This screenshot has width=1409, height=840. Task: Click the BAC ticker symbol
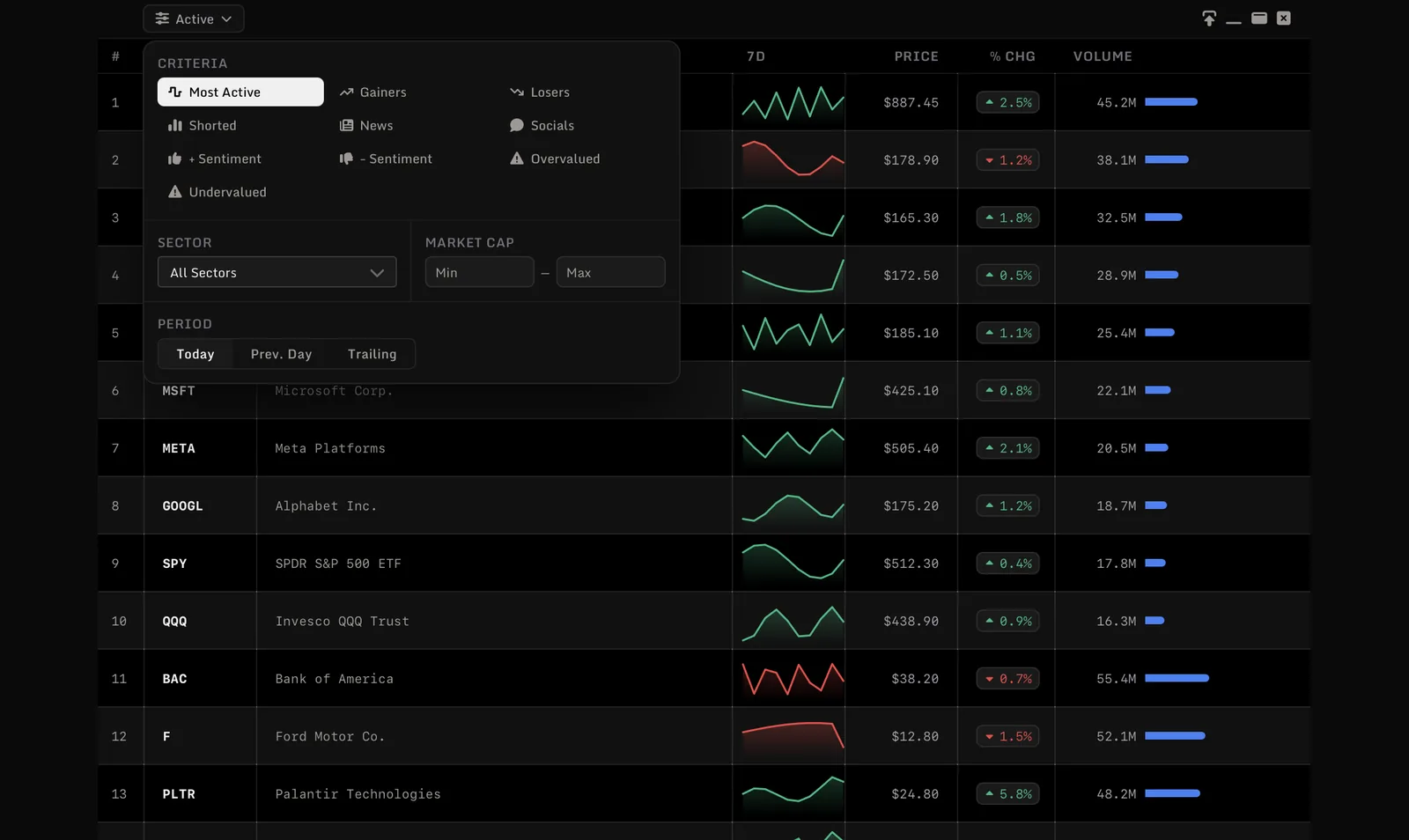tap(174, 679)
